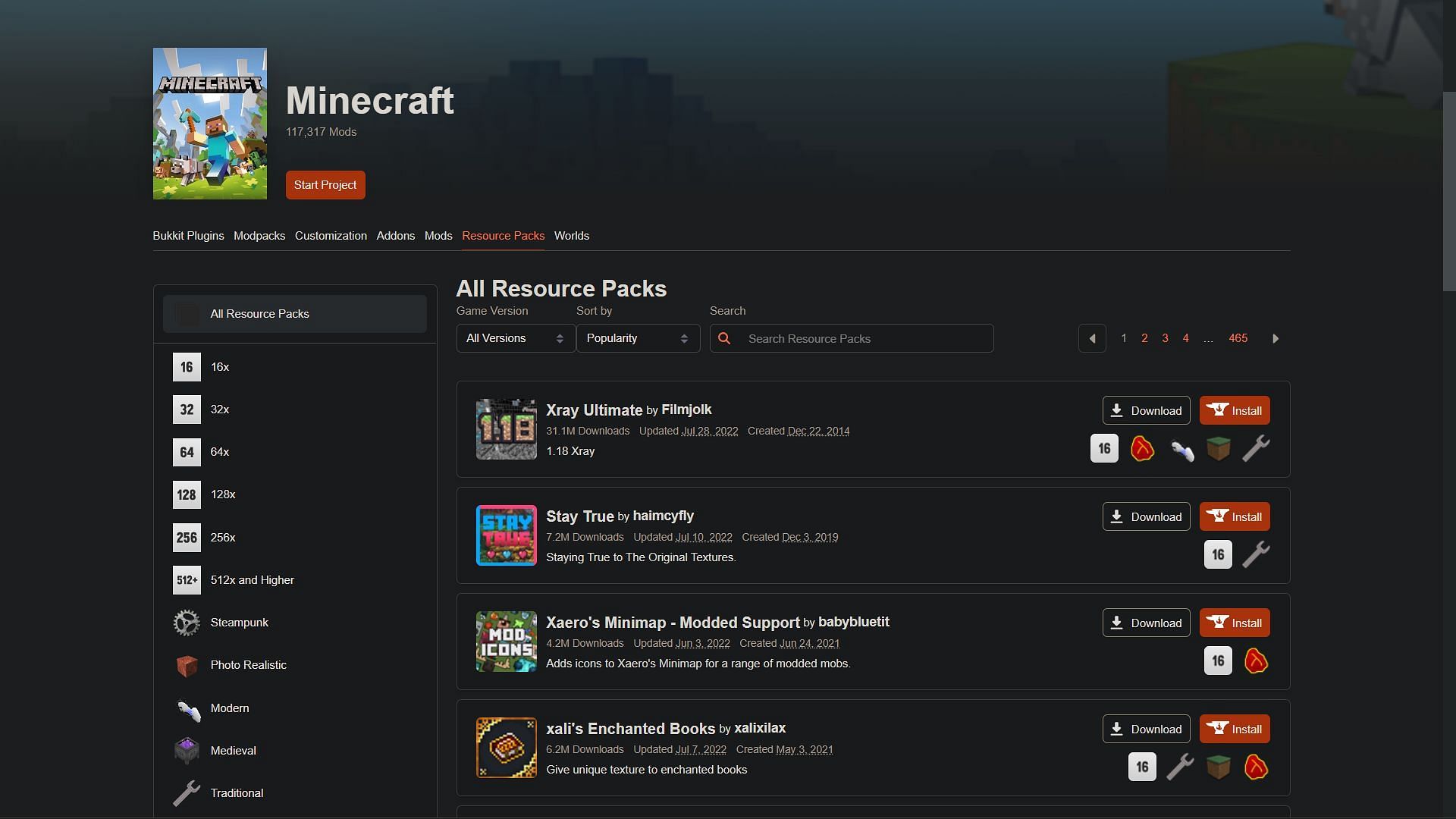Open author babybluetit's profile
This screenshot has width=1456, height=819.
pos(853,622)
